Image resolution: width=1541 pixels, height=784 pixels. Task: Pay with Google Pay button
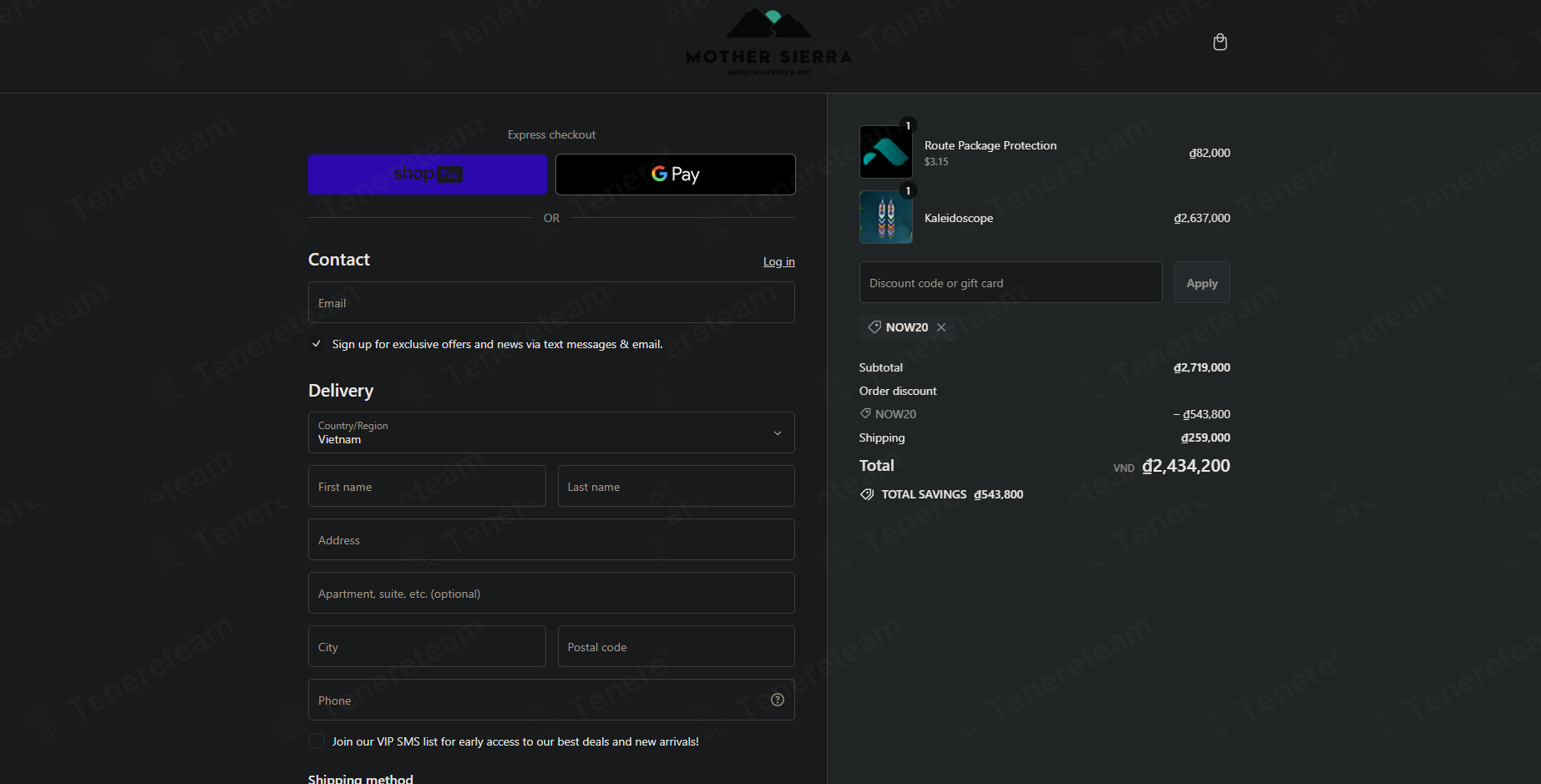[x=675, y=175]
